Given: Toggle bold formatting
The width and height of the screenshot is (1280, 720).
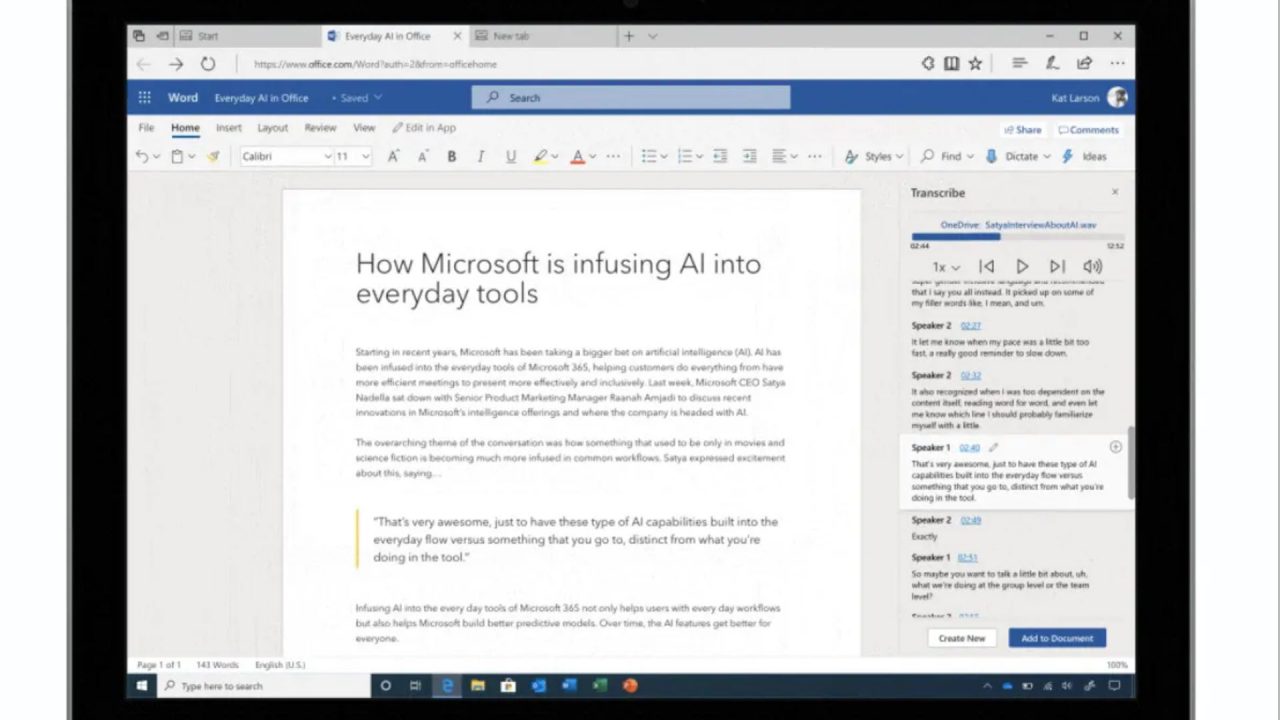Looking at the screenshot, I should (452, 157).
